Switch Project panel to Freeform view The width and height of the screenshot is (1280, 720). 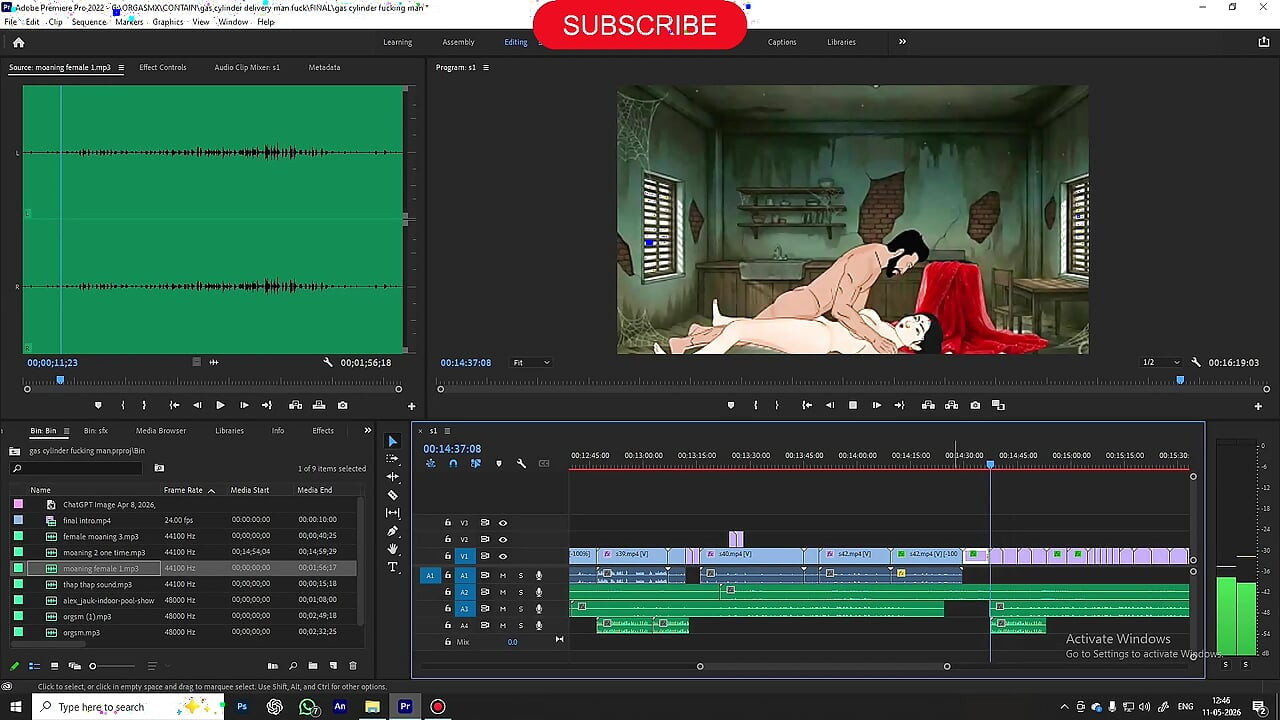coord(74,666)
